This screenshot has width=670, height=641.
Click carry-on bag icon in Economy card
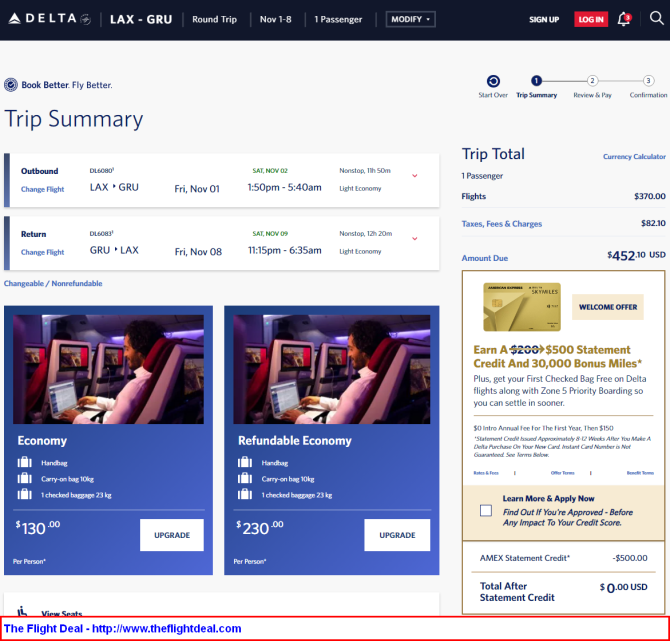[x=24, y=478]
